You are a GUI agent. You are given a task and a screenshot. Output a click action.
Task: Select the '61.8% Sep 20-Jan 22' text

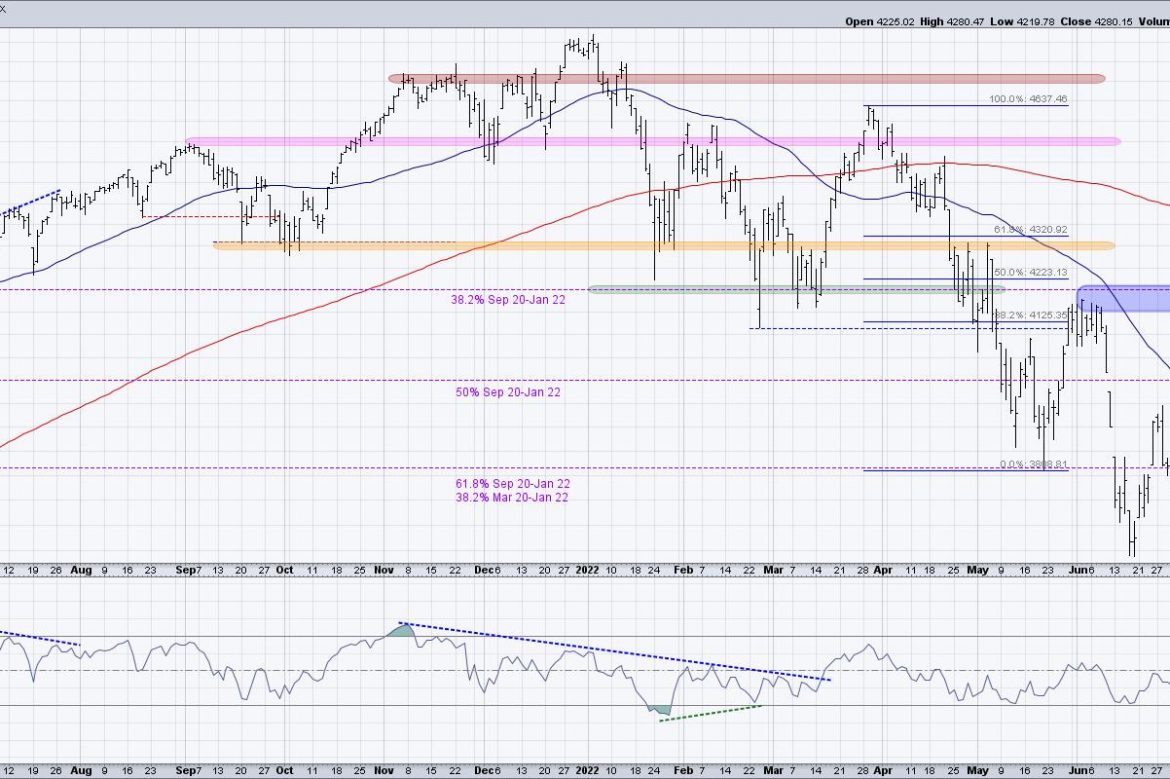[x=511, y=483]
